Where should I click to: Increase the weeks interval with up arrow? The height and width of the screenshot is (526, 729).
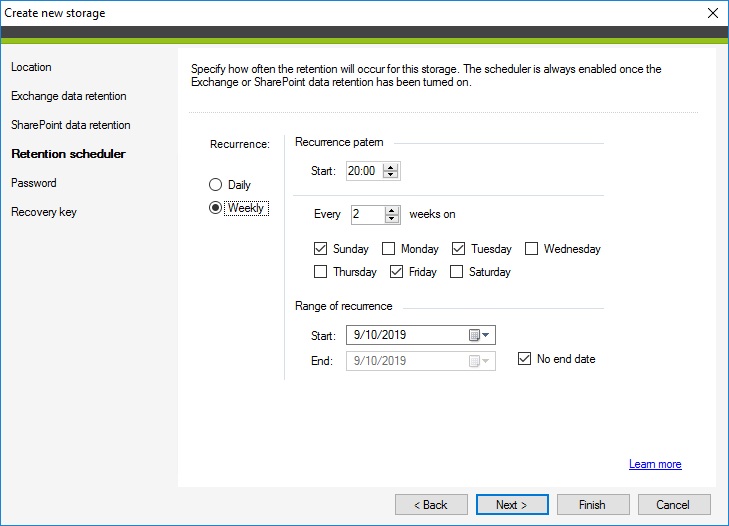click(392, 211)
